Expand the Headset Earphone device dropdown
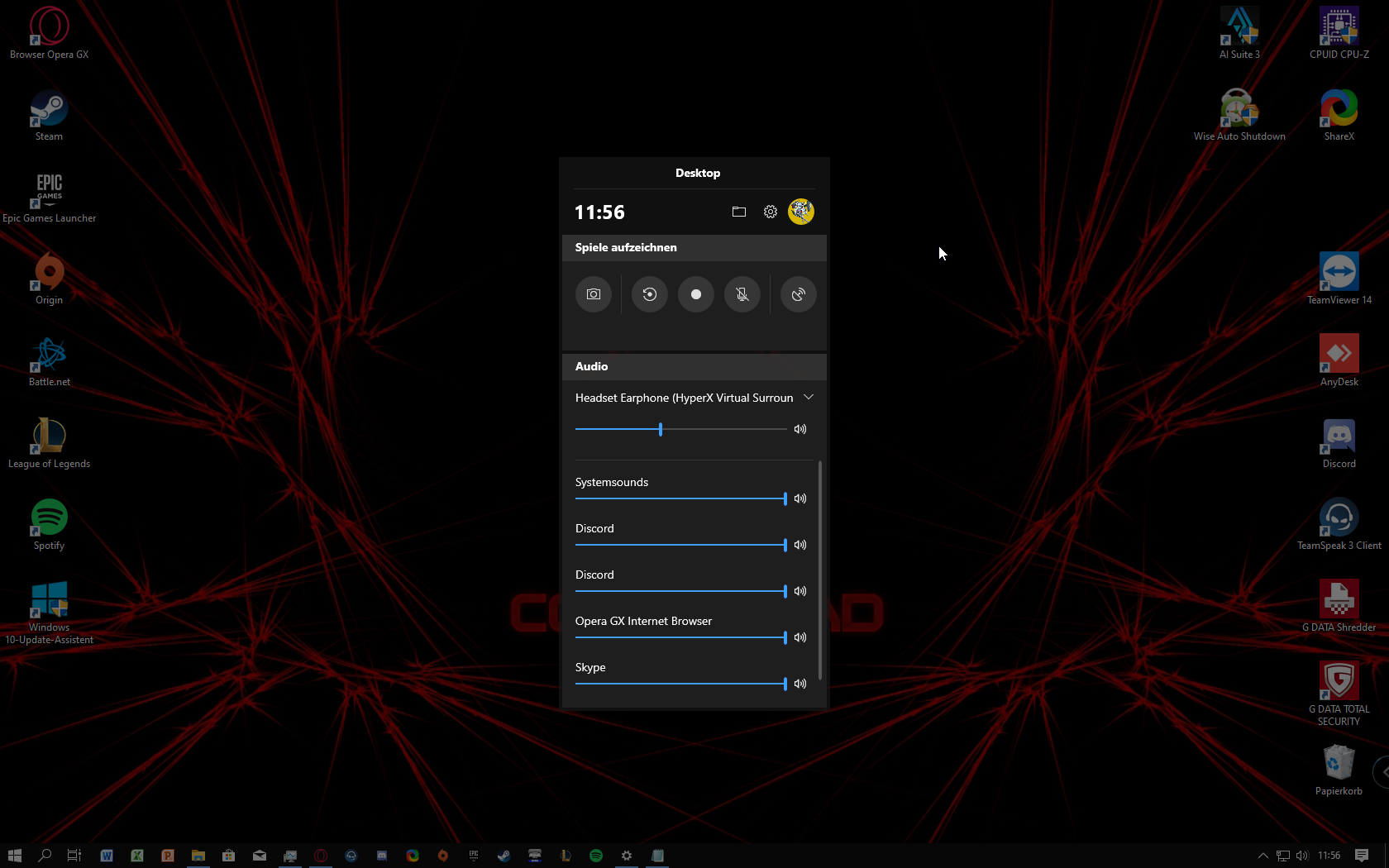This screenshot has width=1389, height=868. click(809, 398)
